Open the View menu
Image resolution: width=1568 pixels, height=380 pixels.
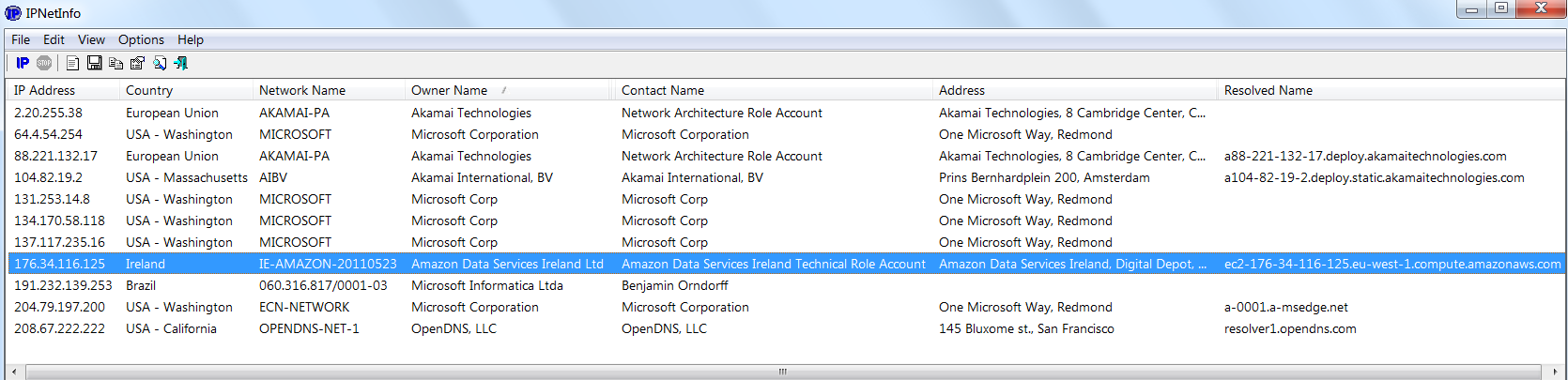click(91, 39)
